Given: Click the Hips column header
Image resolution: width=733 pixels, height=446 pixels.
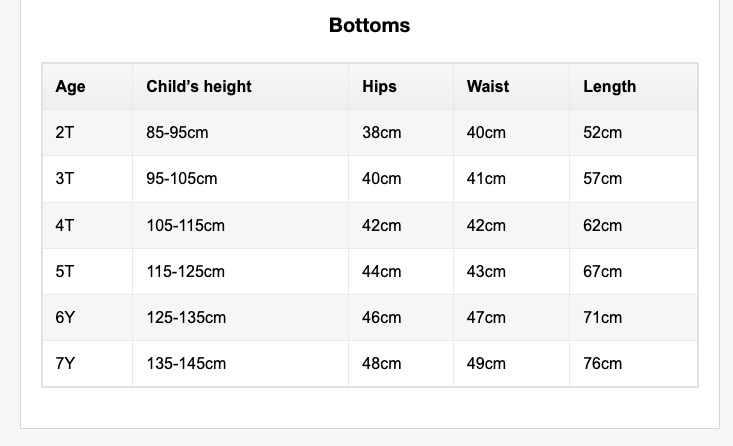Looking at the screenshot, I should [x=379, y=86].
